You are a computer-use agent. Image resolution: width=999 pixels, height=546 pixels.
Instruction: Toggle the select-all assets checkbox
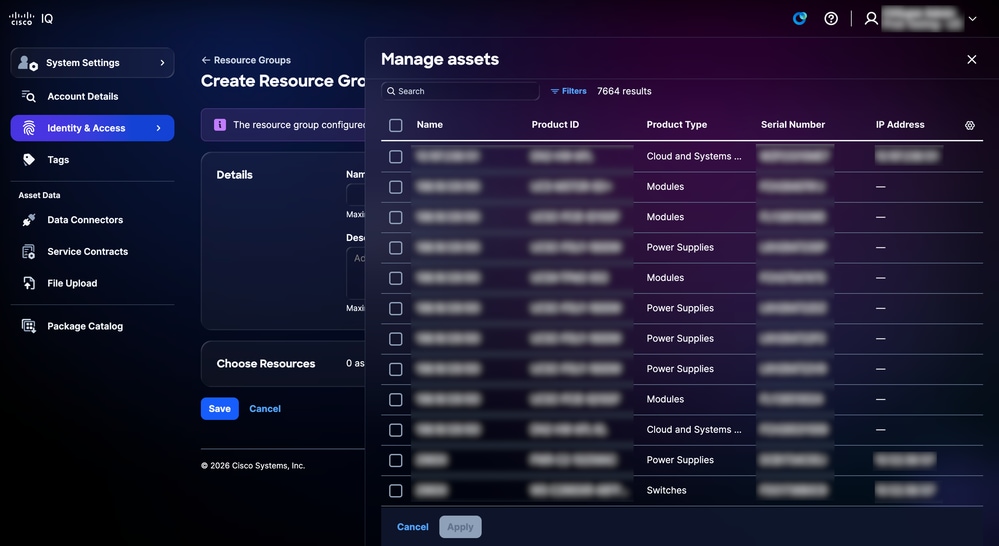[x=396, y=126]
